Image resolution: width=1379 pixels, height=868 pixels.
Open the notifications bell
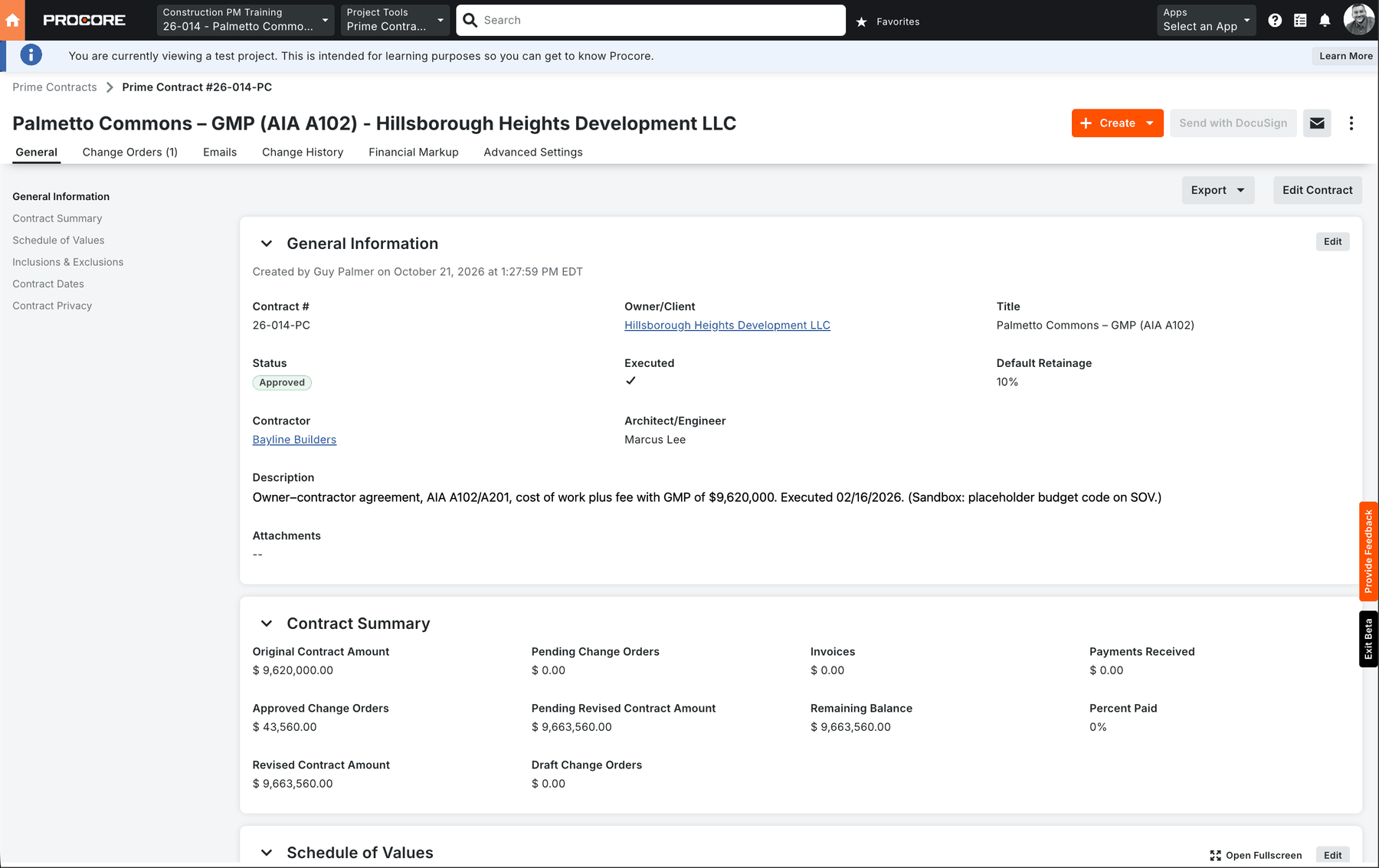1325,21
